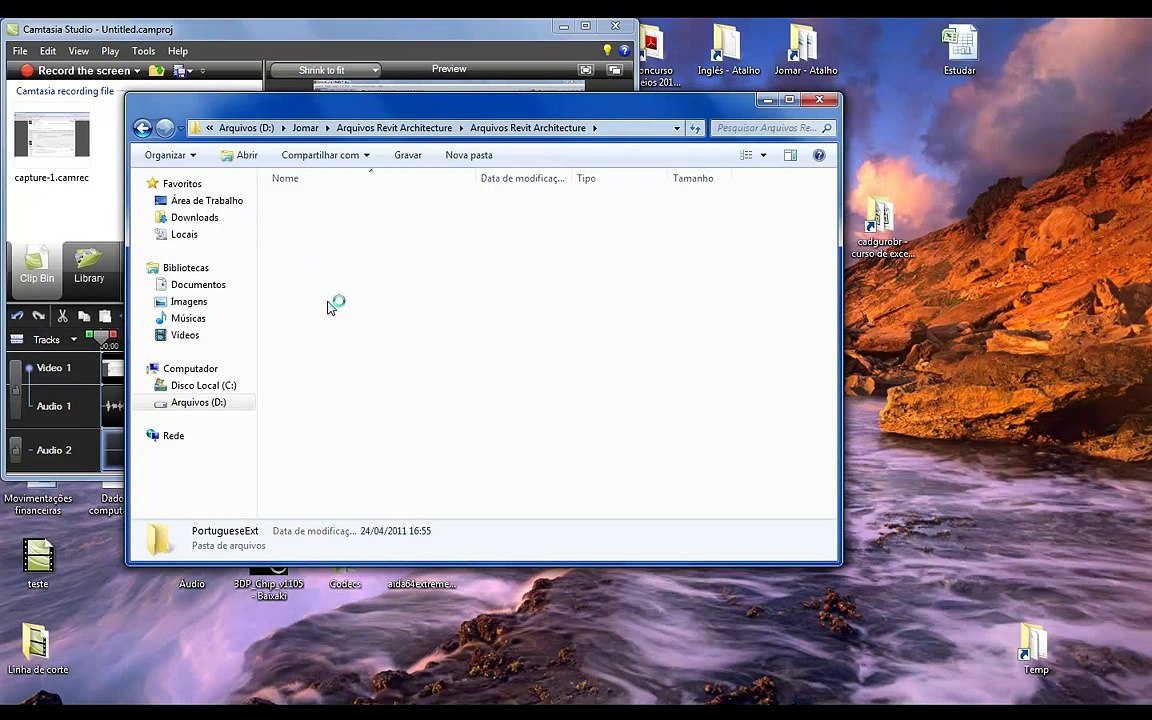
Task: Select Músicas under Bibliotecas
Action: [x=180, y=318]
